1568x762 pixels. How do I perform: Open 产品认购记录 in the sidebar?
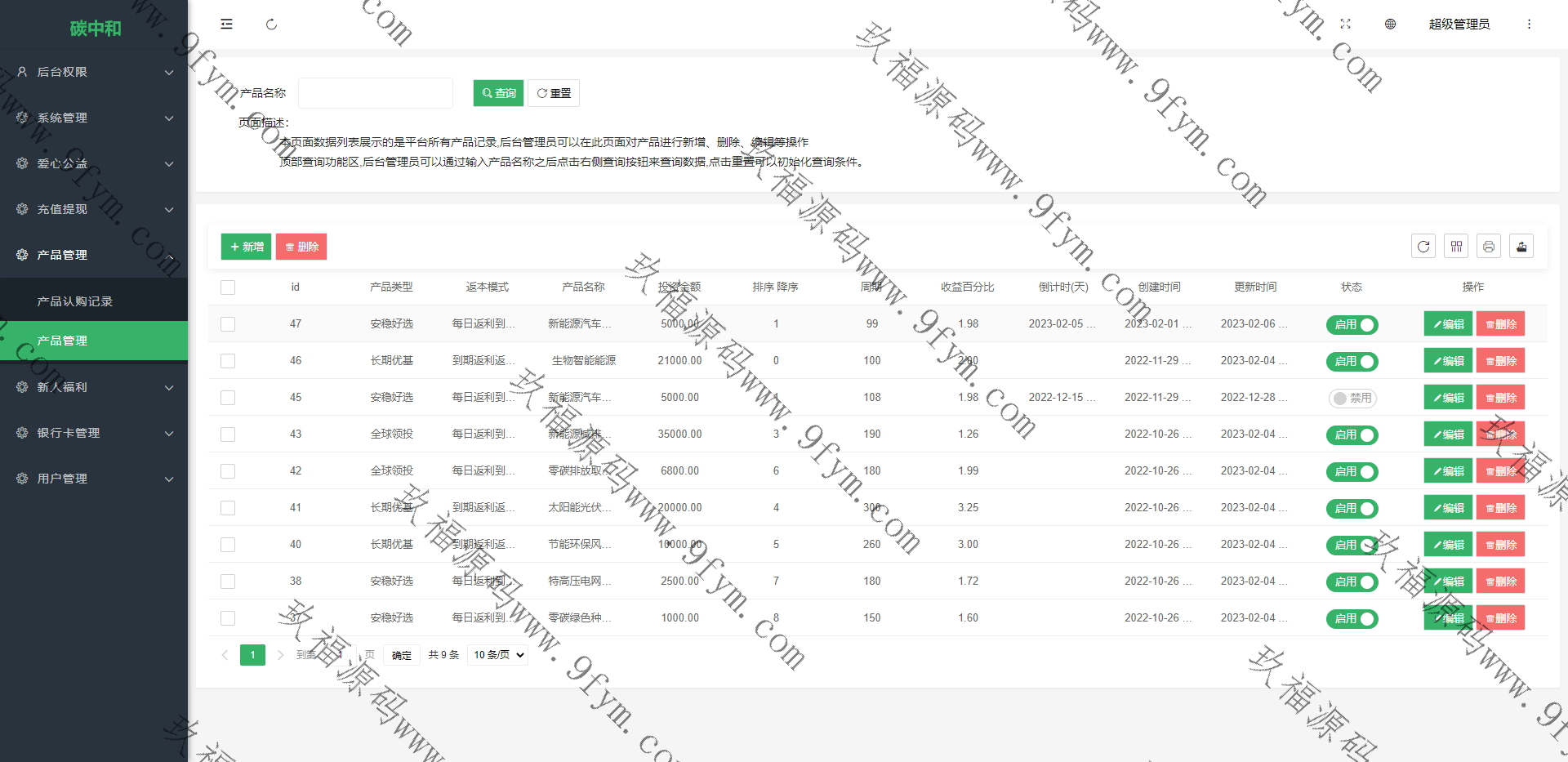(x=75, y=301)
